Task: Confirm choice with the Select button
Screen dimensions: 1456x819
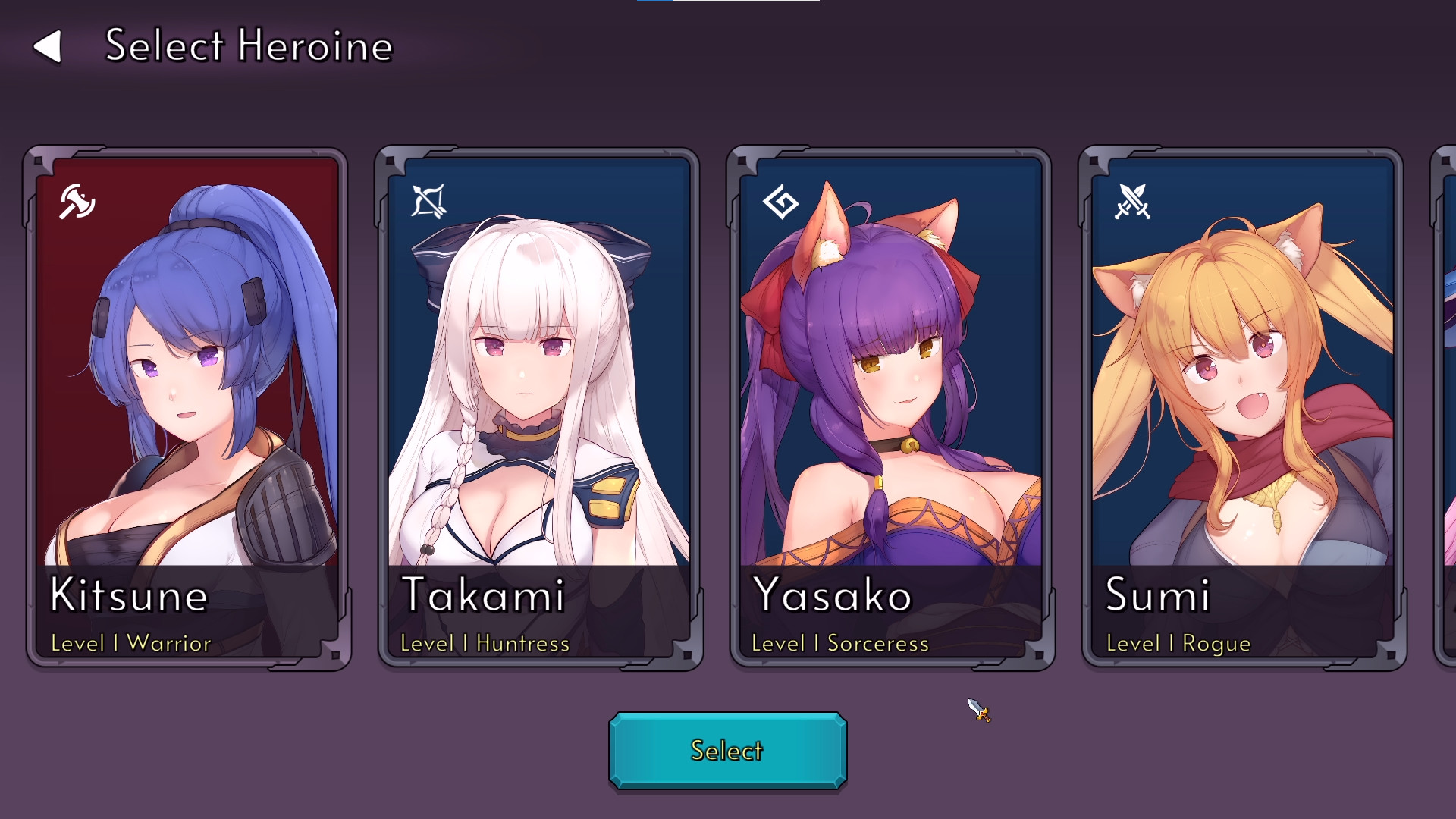Action: coord(727,751)
